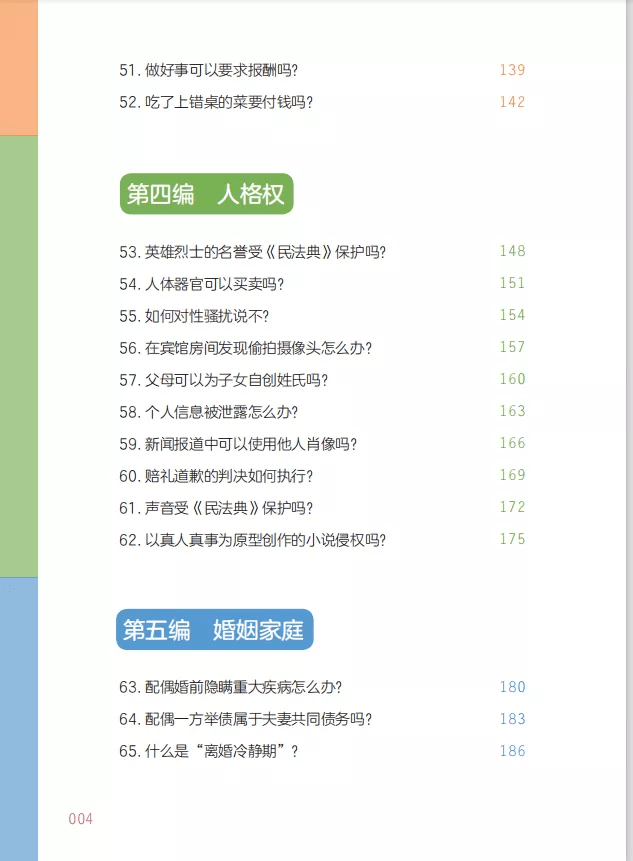Click page number 148
633x861 pixels.
pos(512,251)
